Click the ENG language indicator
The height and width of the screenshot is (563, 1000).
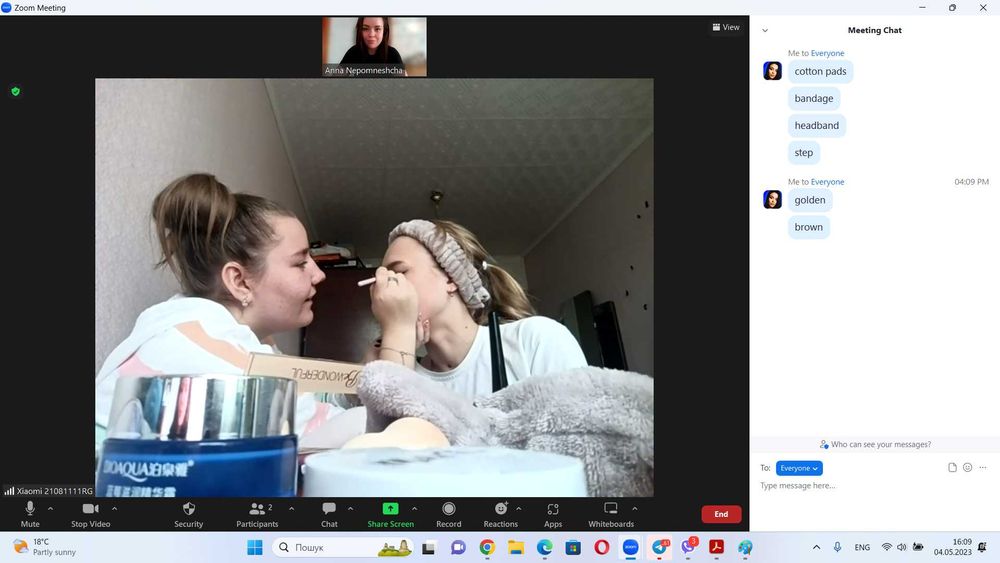click(x=862, y=547)
